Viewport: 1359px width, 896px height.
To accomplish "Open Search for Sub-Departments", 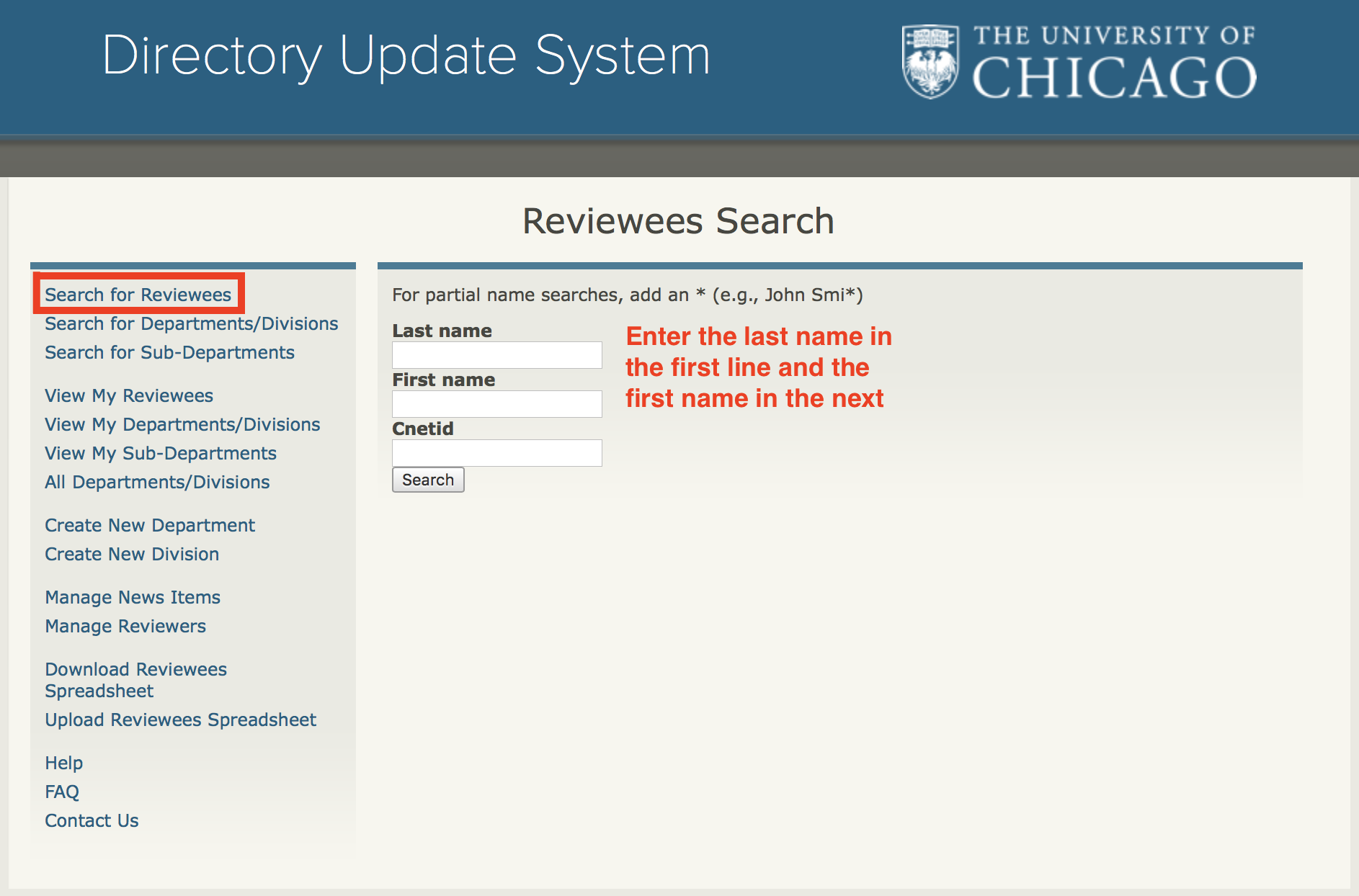I will click(x=169, y=352).
